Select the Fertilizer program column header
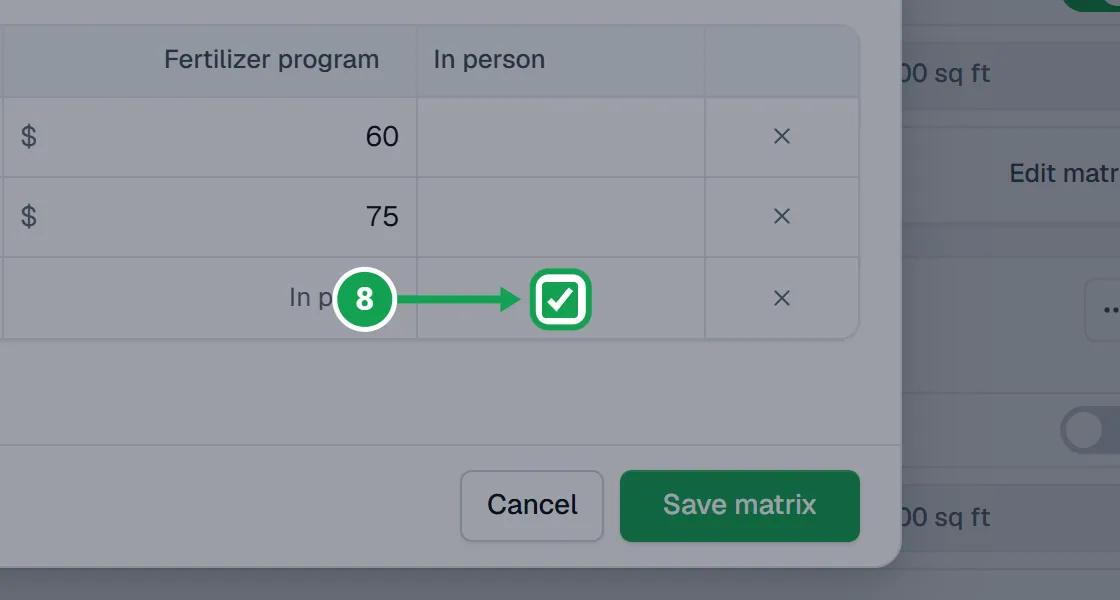The width and height of the screenshot is (1120, 600). (271, 59)
